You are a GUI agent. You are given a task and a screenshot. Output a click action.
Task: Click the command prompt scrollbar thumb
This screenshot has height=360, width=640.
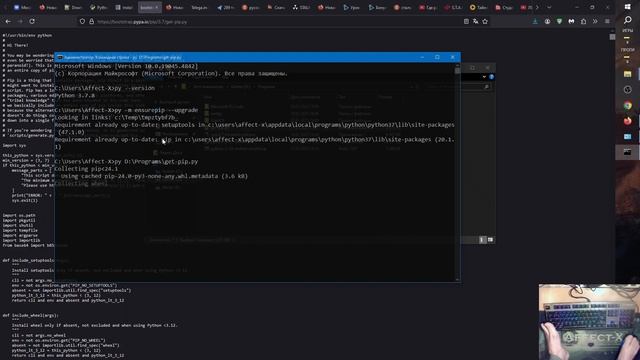458,71
